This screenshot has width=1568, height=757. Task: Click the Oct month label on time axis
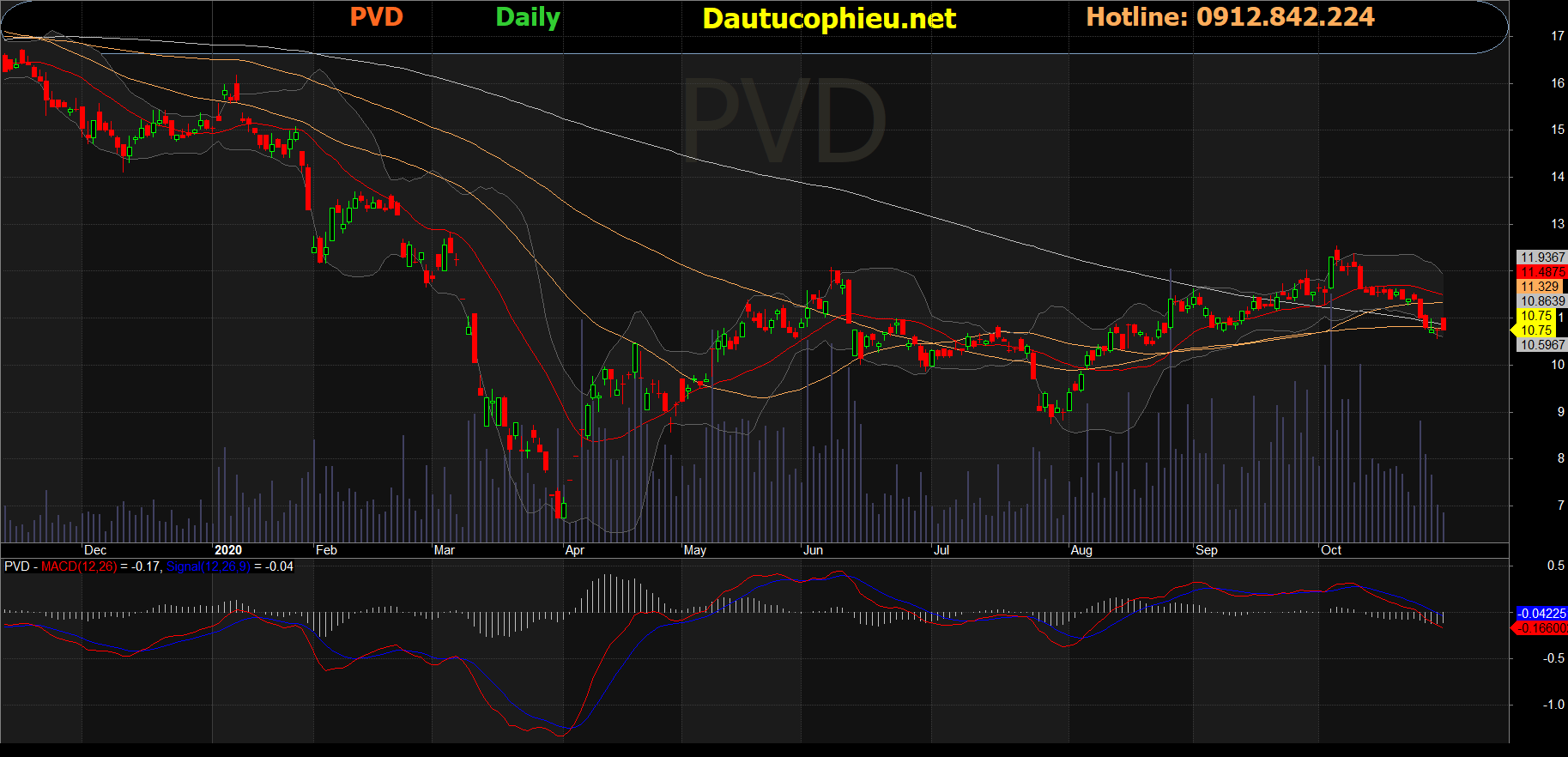pyautogui.click(x=1331, y=550)
